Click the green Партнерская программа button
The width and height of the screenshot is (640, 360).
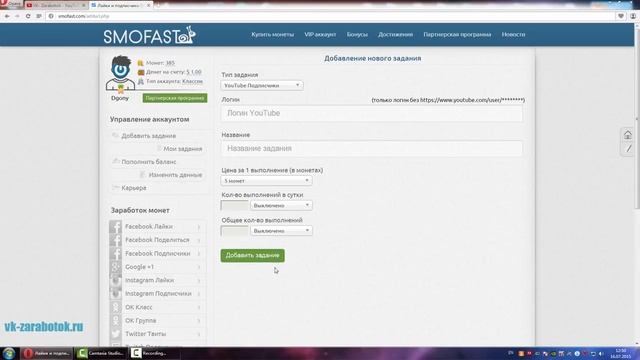(x=175, y=98)
